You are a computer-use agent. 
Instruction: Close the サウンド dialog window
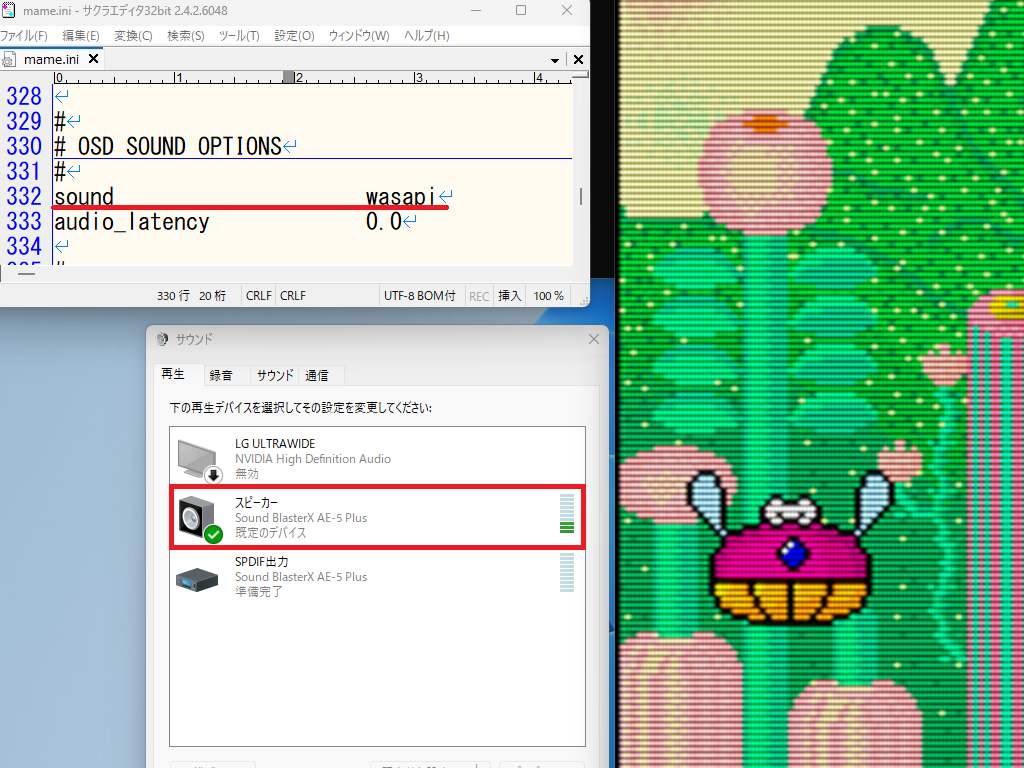(x=594, y=340)
